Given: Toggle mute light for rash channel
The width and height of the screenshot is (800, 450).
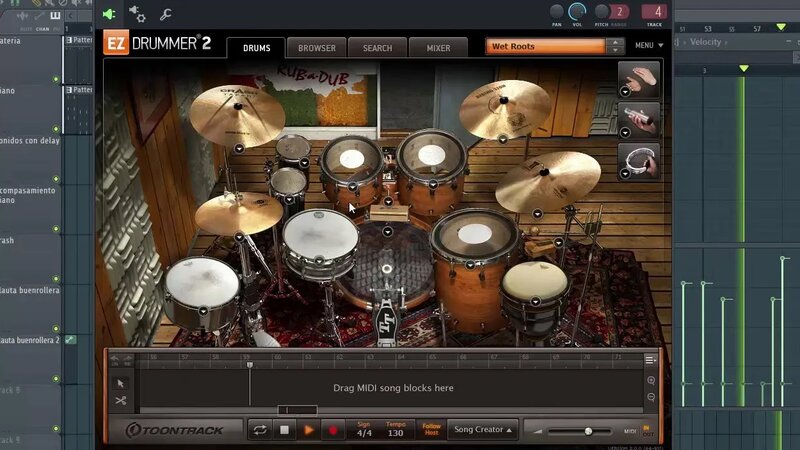Looking at the screenshot, I should coord(56,279).
